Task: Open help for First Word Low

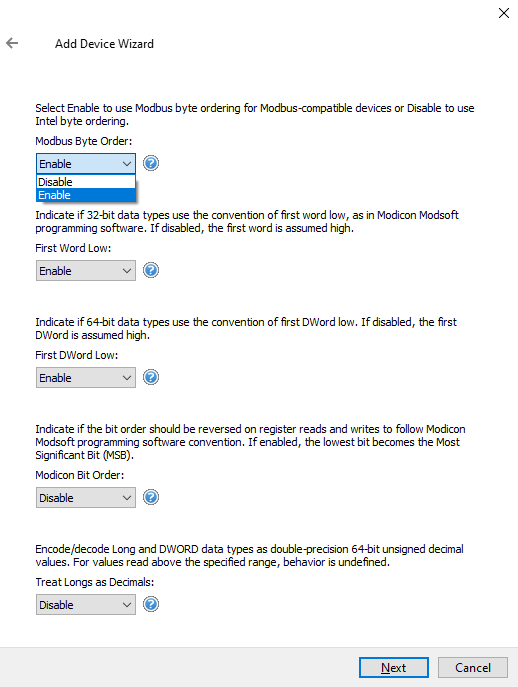Action: tap(151, 270)
